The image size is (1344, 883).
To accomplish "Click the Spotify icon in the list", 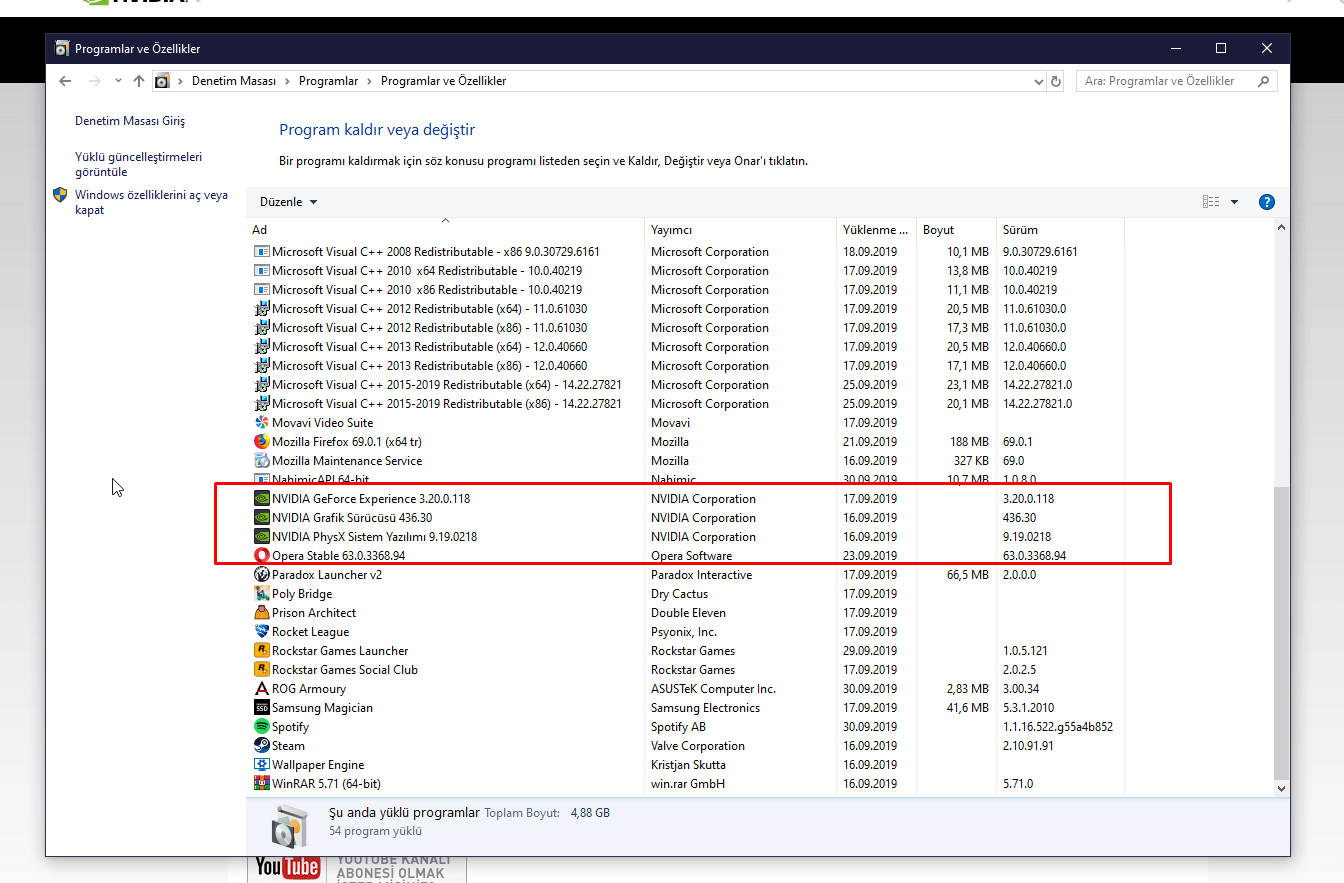I will tap(262, 727).
